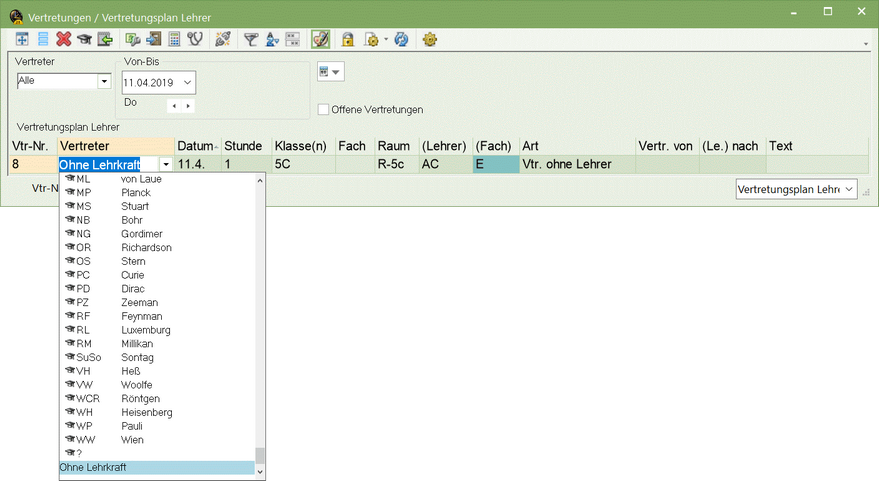Click the graduation cap teacher icon in toolbar

[84, 39]
